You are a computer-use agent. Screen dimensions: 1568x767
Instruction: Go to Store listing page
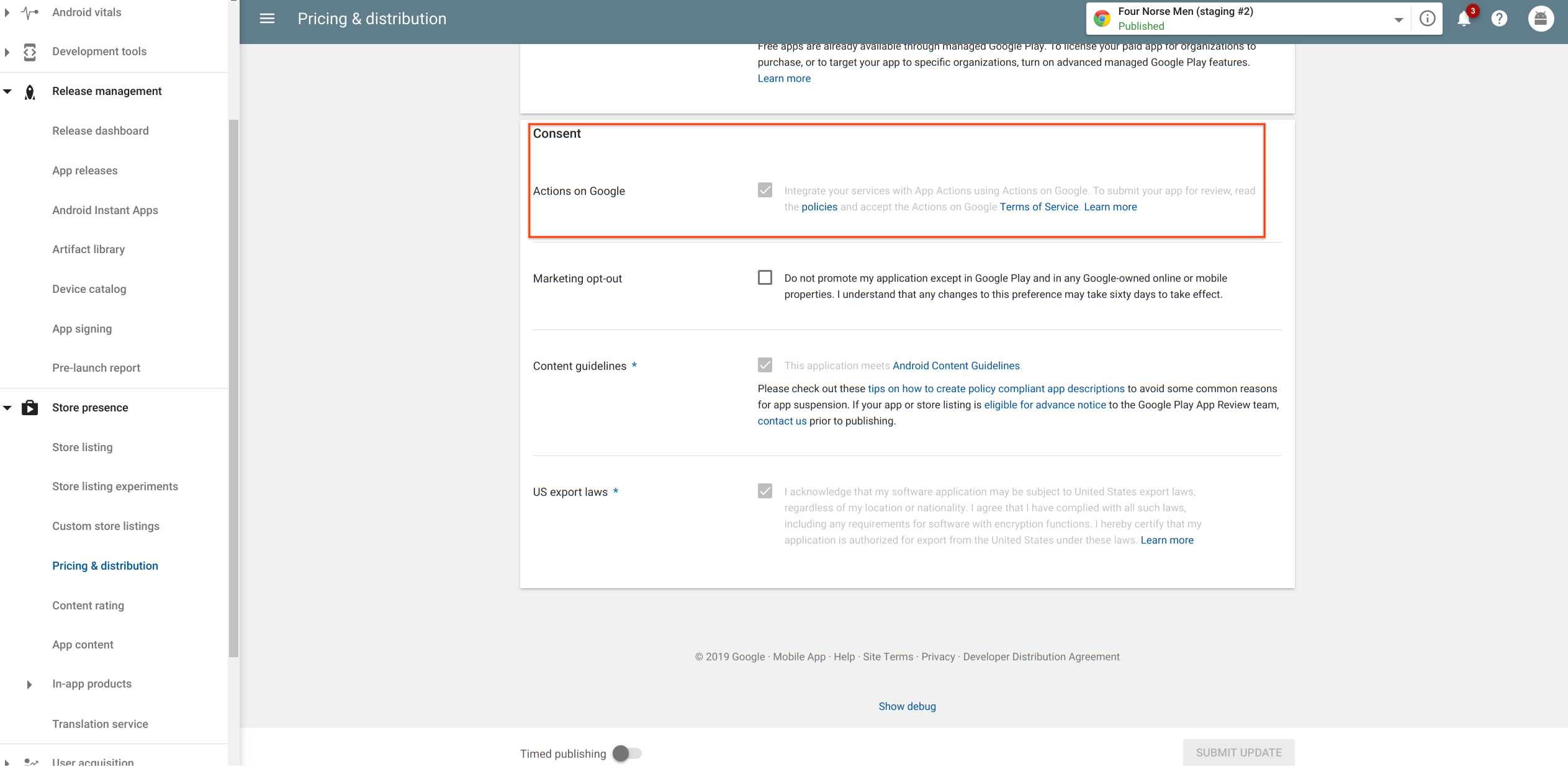(x=83, y=447)
